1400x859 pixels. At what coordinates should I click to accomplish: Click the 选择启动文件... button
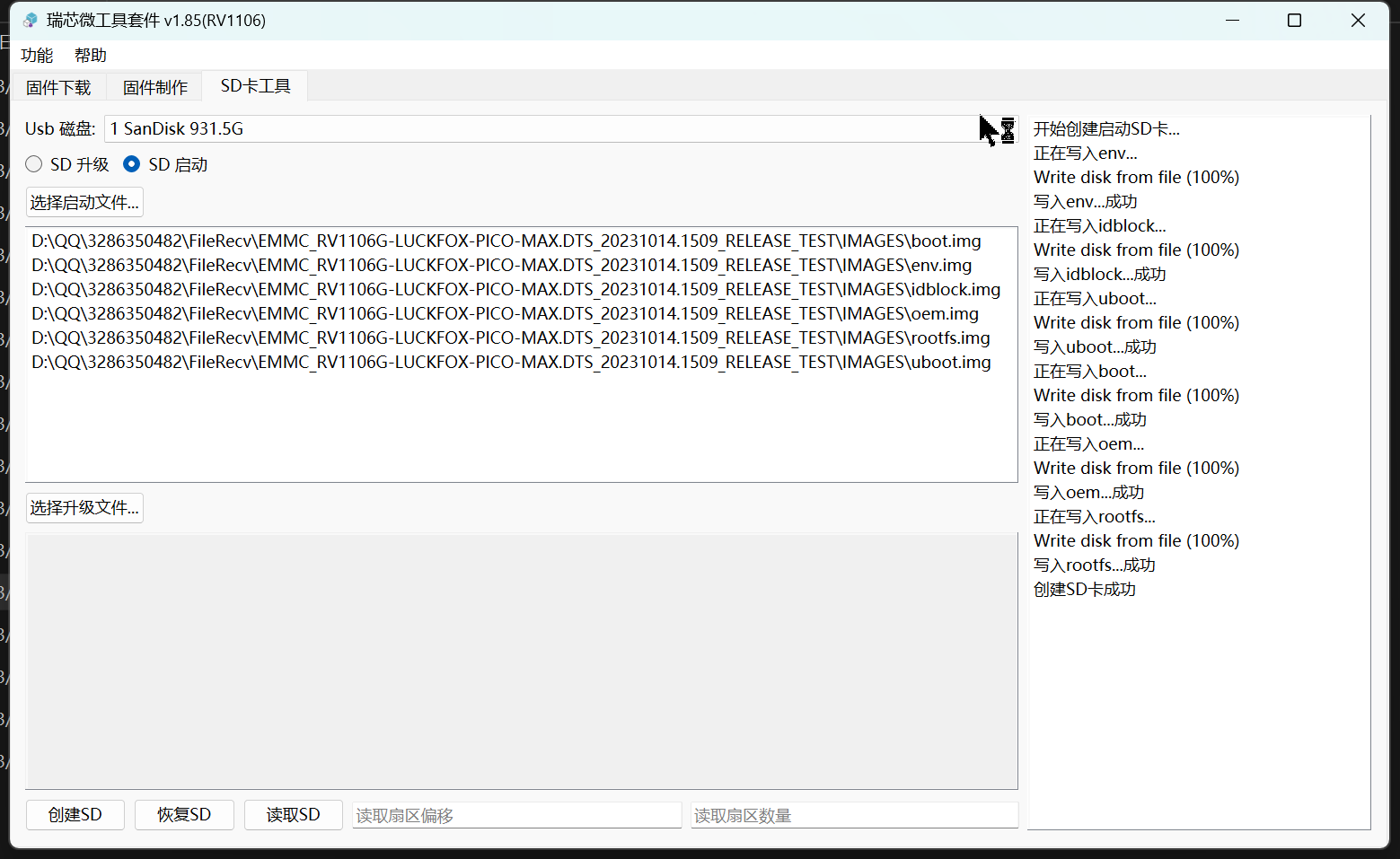click(84, 203)
